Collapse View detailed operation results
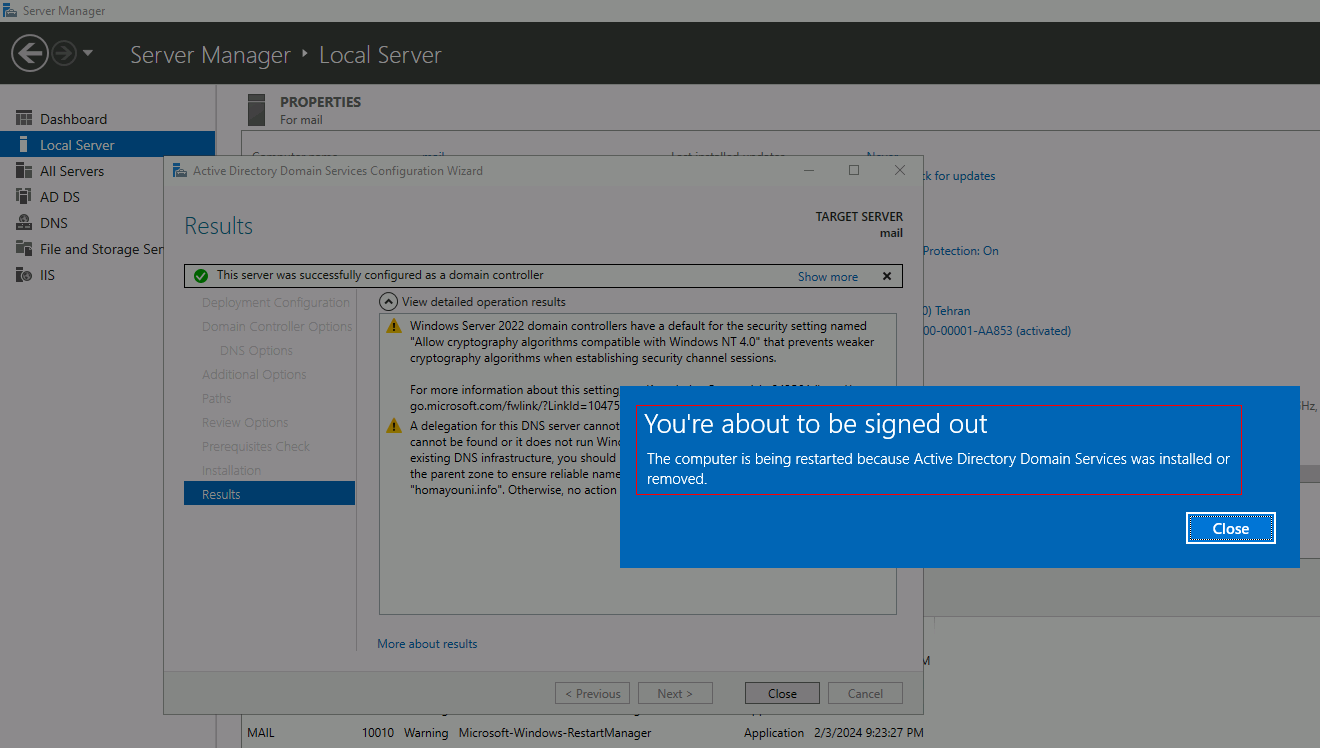1320x748 pixels. coord(389,301)
